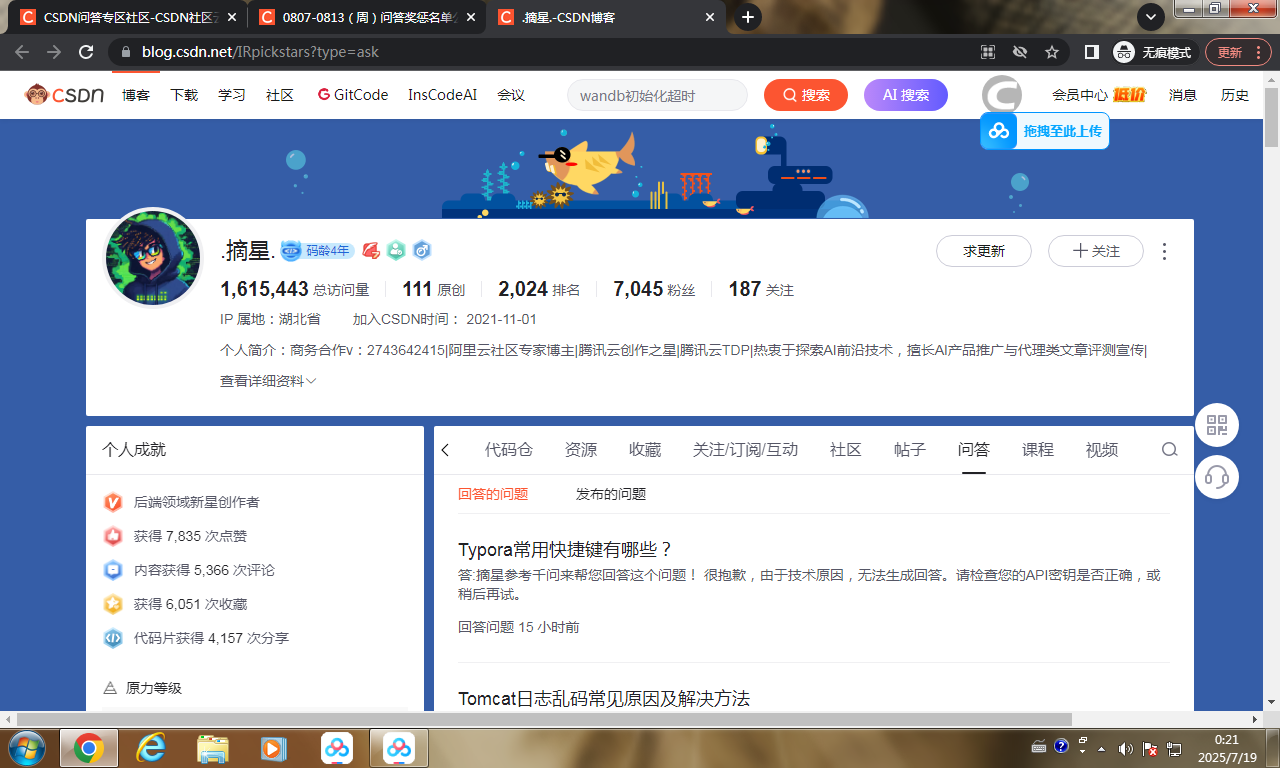Click the 求更新 button

point(984,251)
